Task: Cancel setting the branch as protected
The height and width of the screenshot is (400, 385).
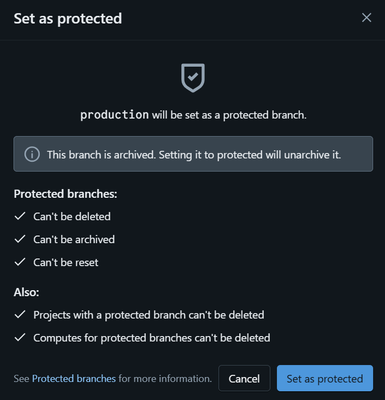Action: click(x=244, y=378)
